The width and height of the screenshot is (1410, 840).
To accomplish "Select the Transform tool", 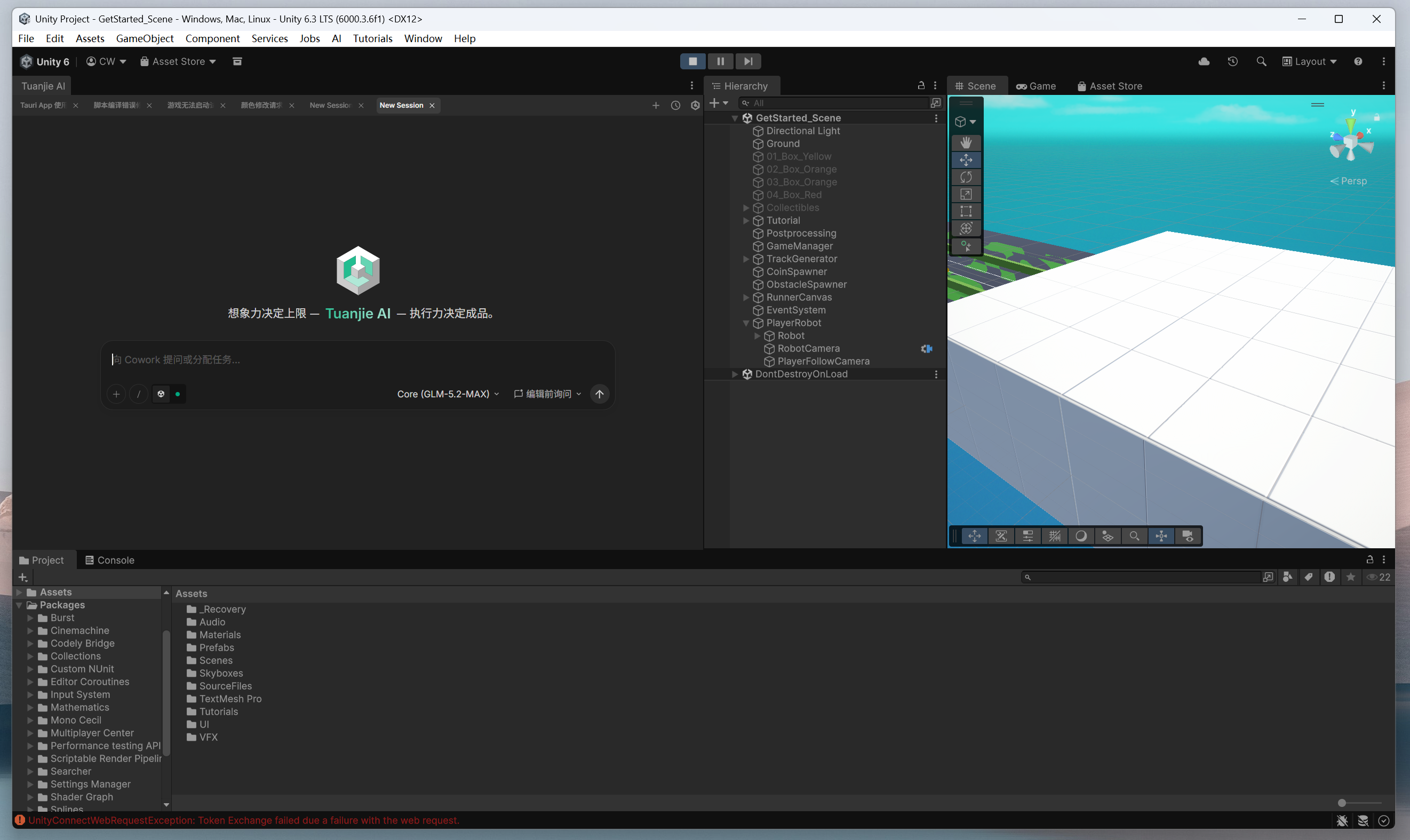I will (966, 228).
